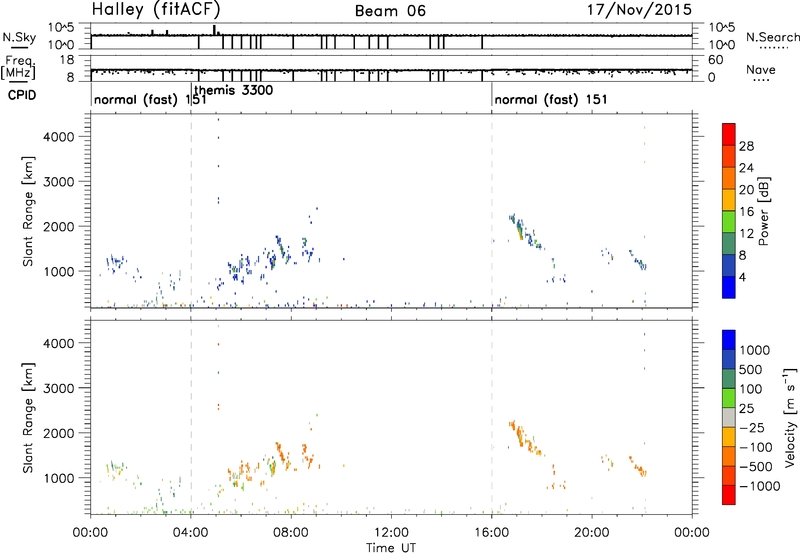Screen dimensions: 800x554
Task: Click the '-1000' Velocity scale value
Action: click(759, 486)
